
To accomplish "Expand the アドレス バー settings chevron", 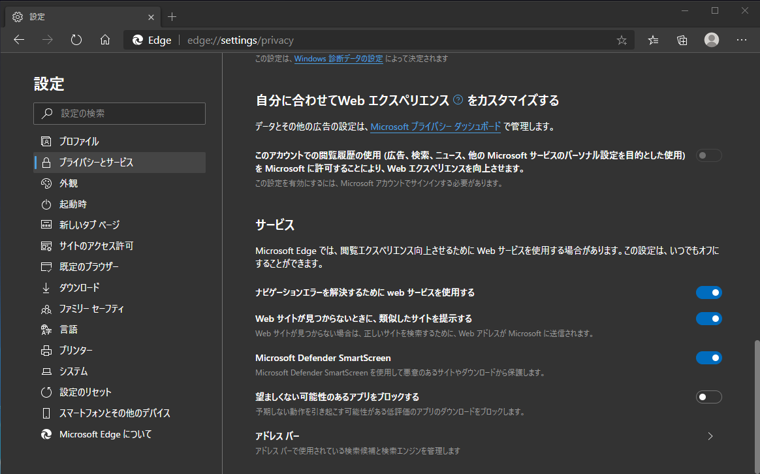I will pyautogui.click(x=710, y=436).
